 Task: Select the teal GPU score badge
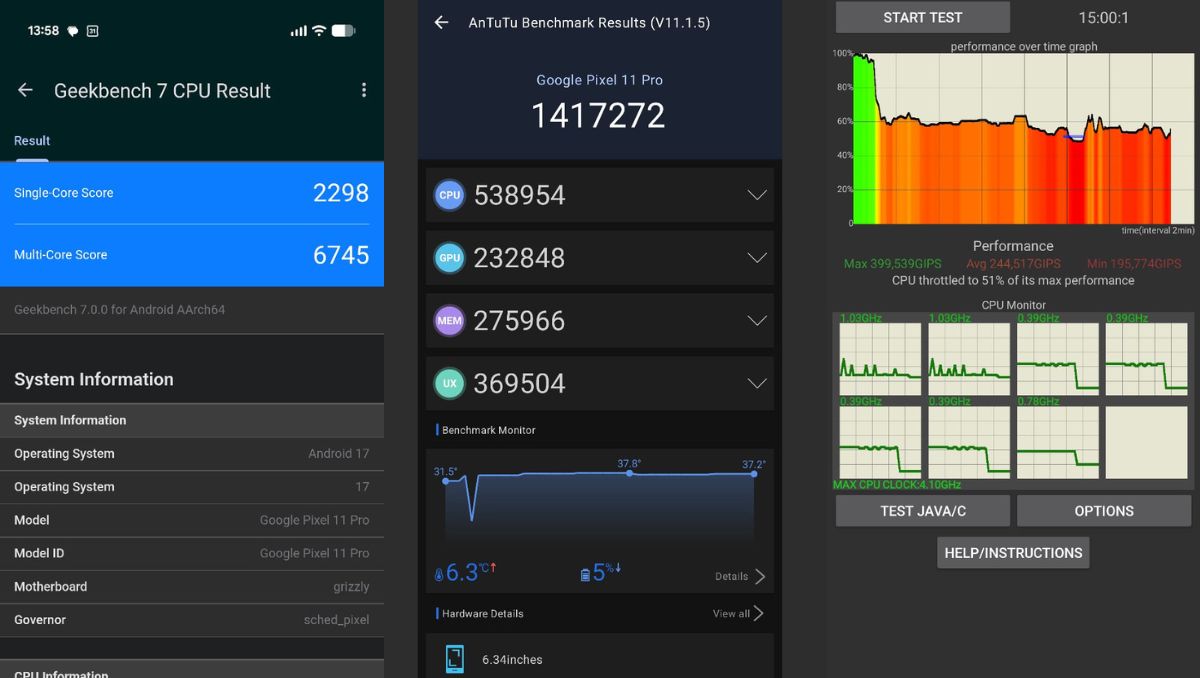click(450, 258)
